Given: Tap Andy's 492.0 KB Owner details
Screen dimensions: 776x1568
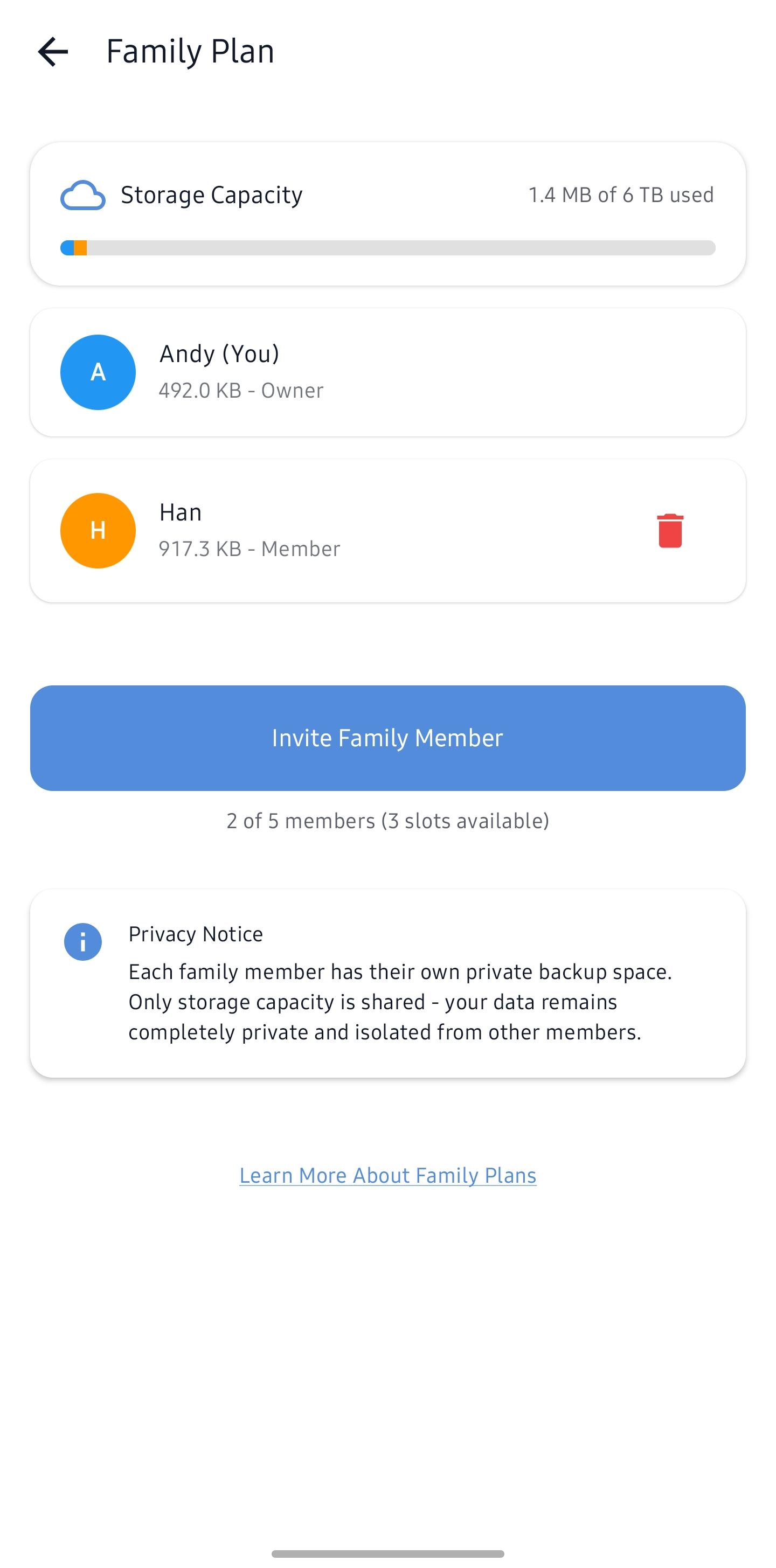Looking at the screenshot, I should pos(241,390).
